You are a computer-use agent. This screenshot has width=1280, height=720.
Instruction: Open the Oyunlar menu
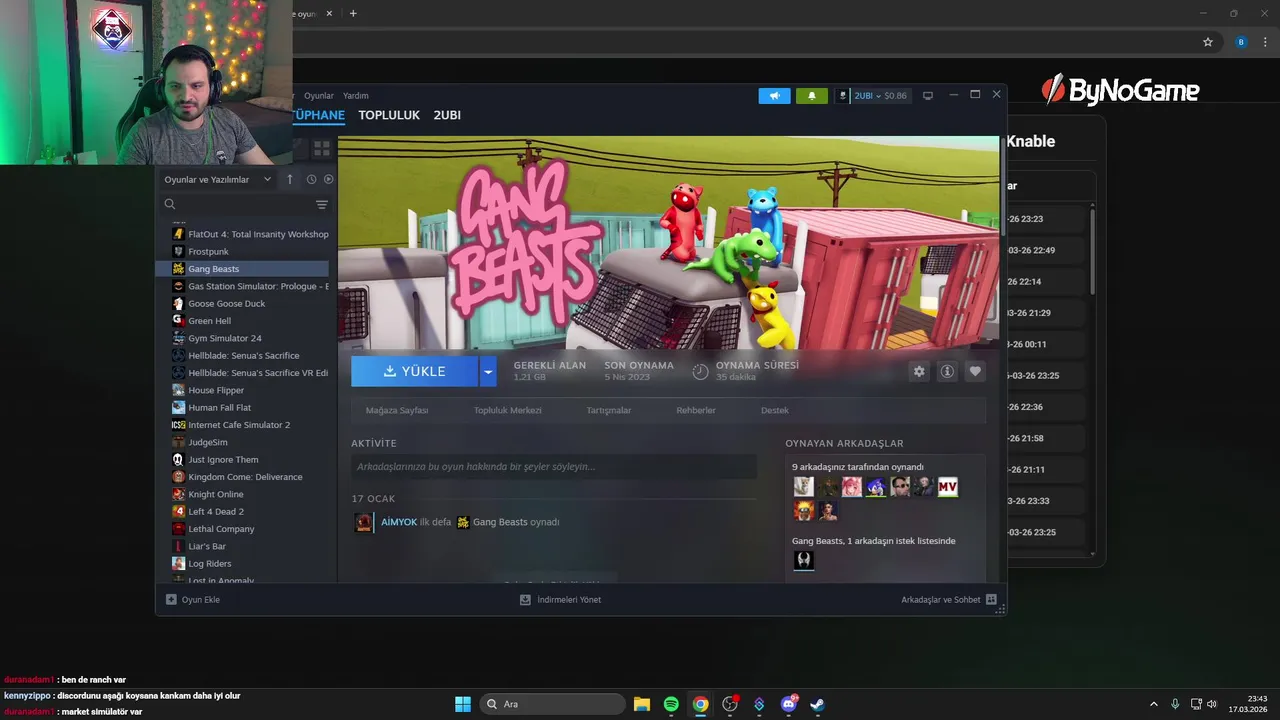click(319, 96)
